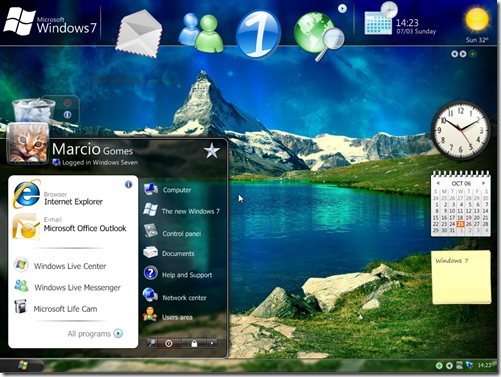Click the yellow sticky note gadget

[461, 277]
